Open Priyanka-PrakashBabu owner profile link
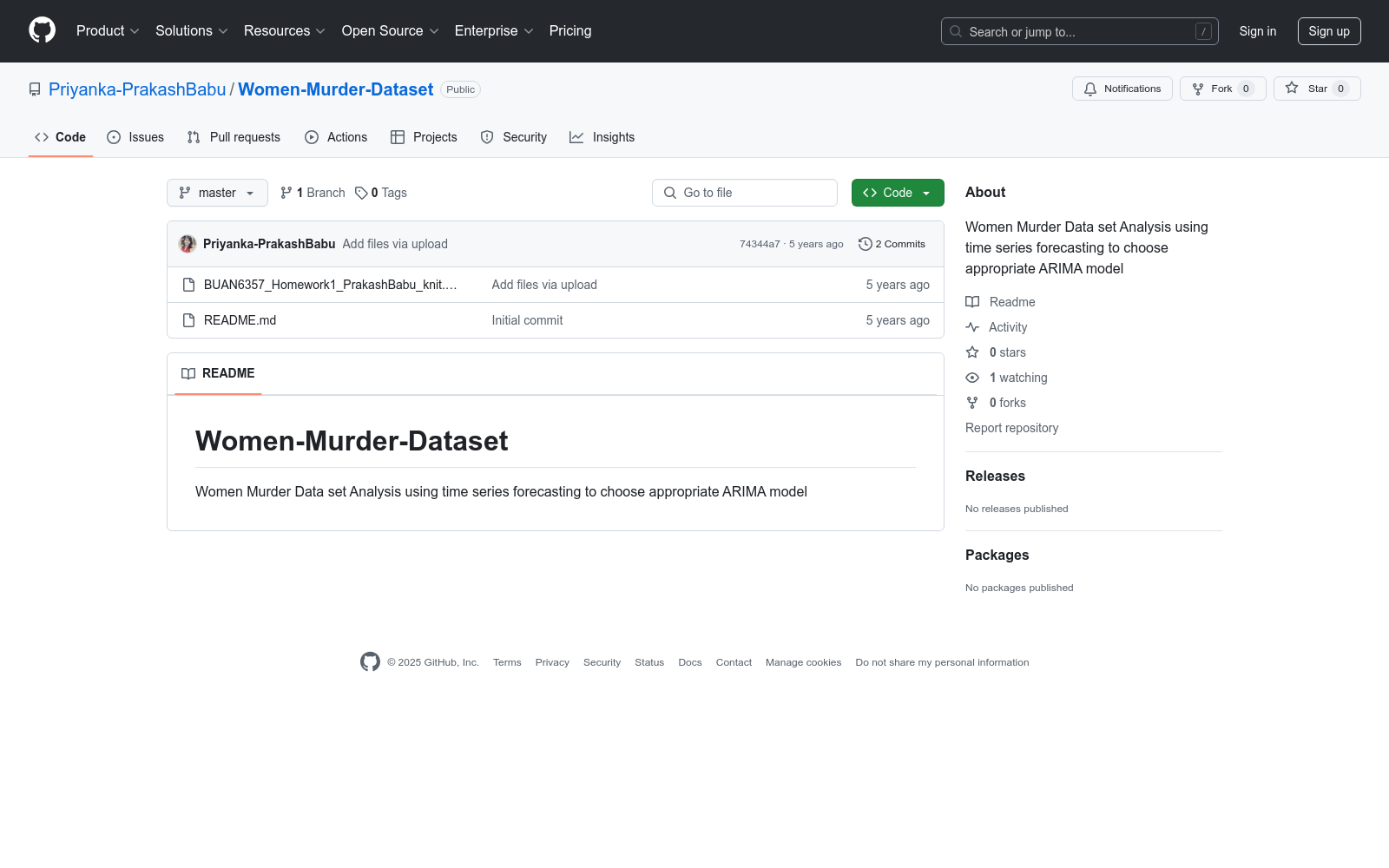Screen dimensions: 1389x868 coord(137,89)
